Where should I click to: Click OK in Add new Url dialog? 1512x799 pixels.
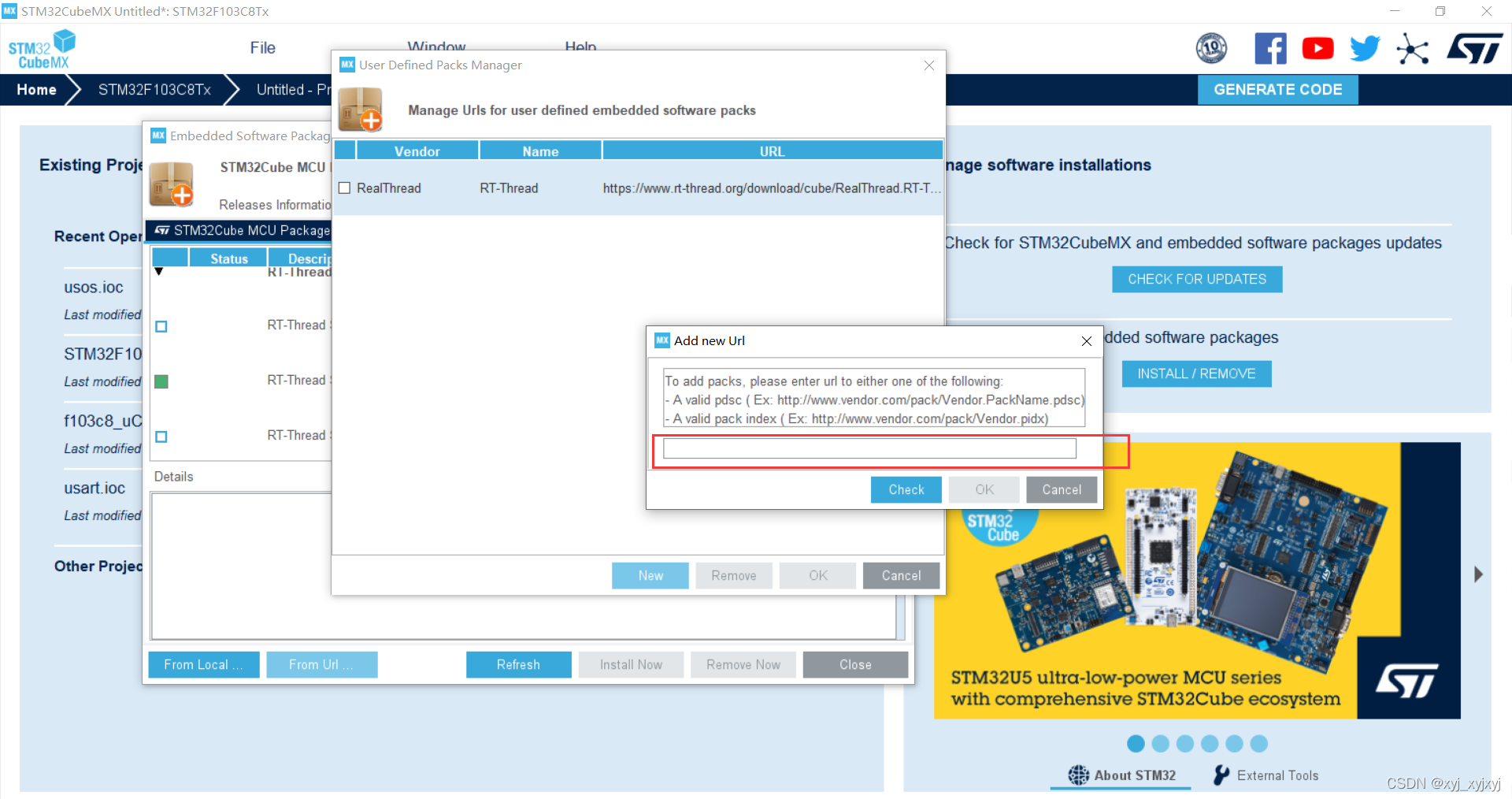[984, 489]
